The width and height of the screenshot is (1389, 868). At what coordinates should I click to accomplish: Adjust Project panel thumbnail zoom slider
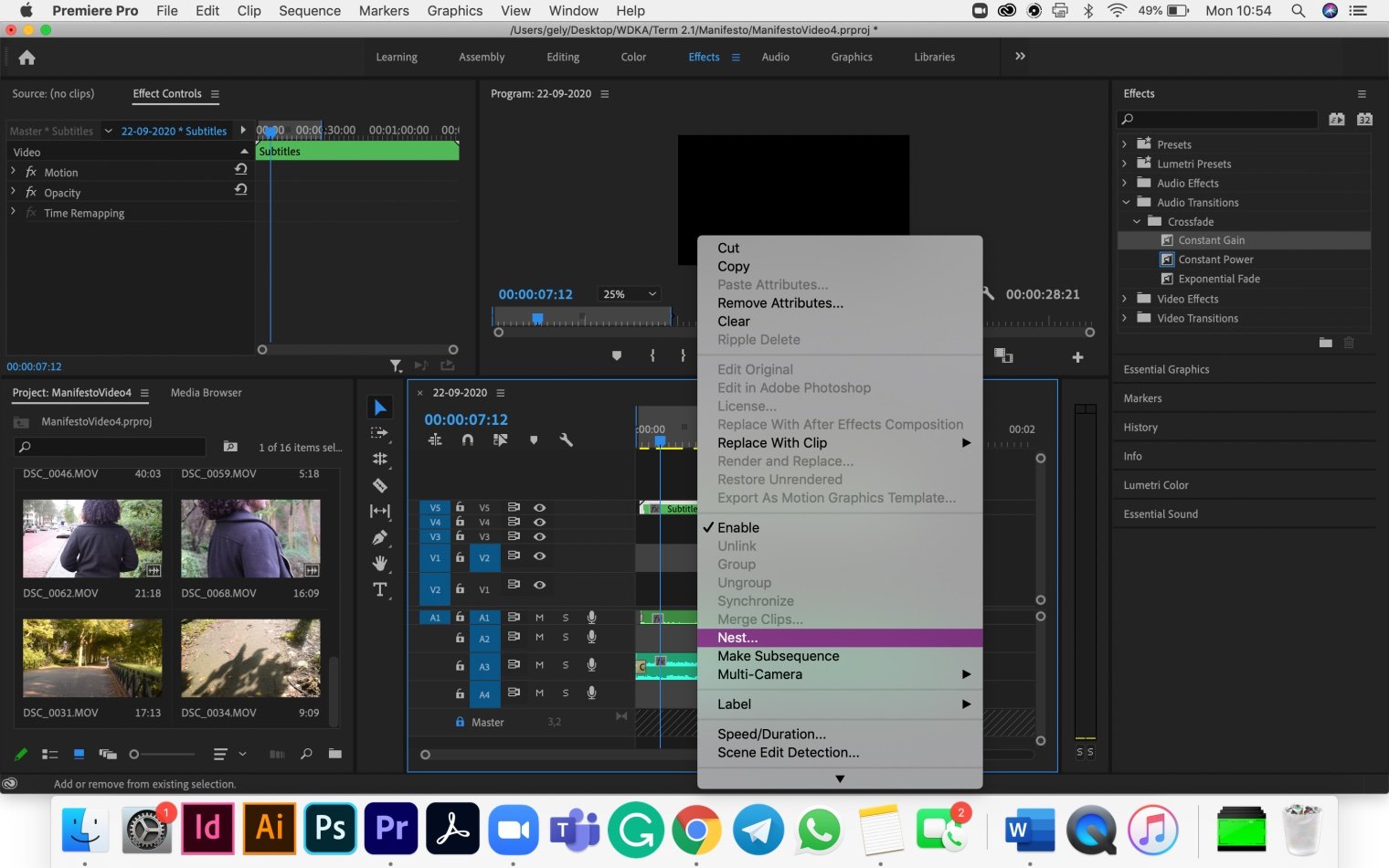click(134, 755)
